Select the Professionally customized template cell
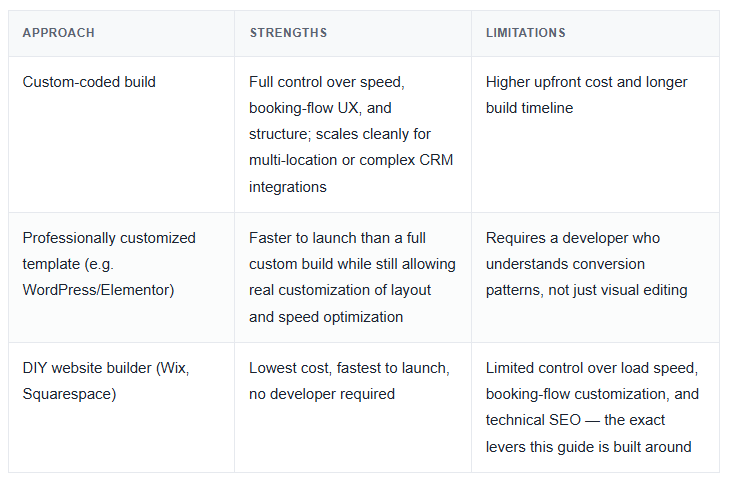The image size is (731, 489). pyautogui.click(x=121, y=277)
